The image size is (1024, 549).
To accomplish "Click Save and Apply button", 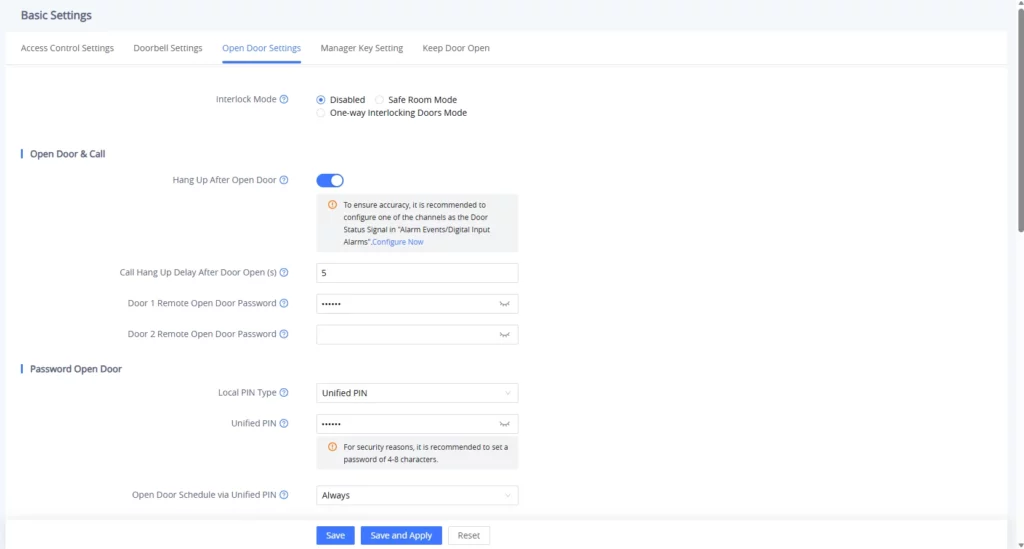I will click(x=401, y=535).
